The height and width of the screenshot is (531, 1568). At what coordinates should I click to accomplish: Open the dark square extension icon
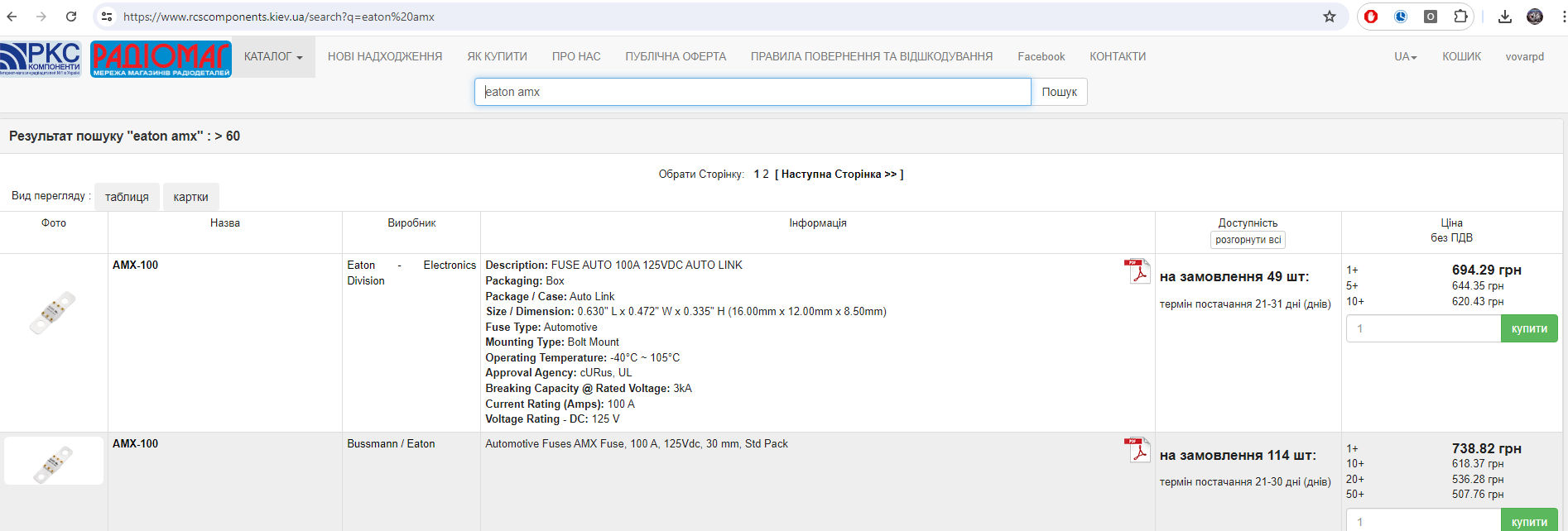pyautogui.click(x=1431, y=17)
